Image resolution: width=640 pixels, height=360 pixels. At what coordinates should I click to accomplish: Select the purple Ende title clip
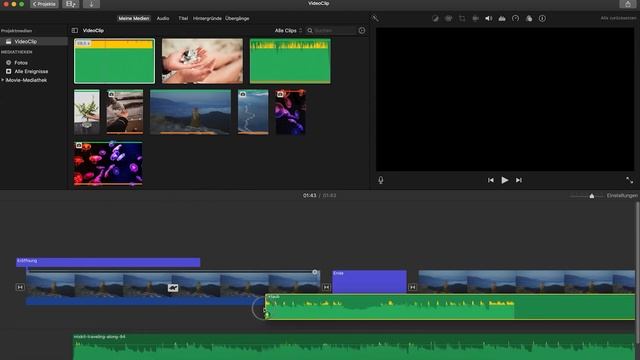pyautogui.click(x=369, y=281)
